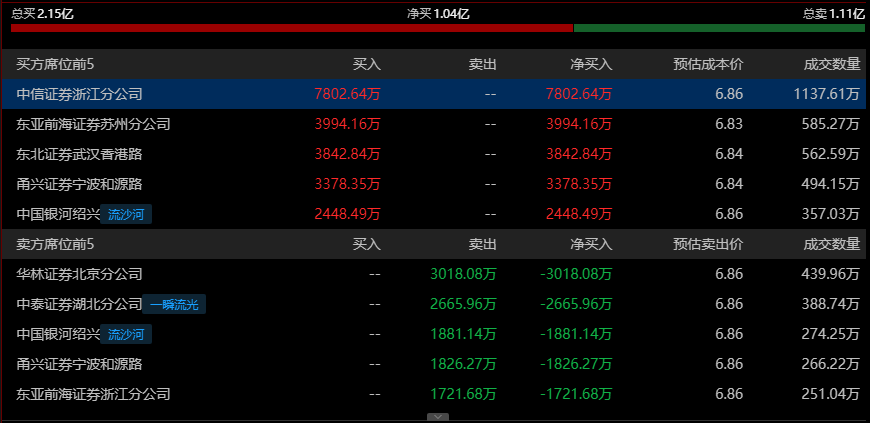Click the sell amount 1826.27万
870x423 pixels.
(463, 364)
